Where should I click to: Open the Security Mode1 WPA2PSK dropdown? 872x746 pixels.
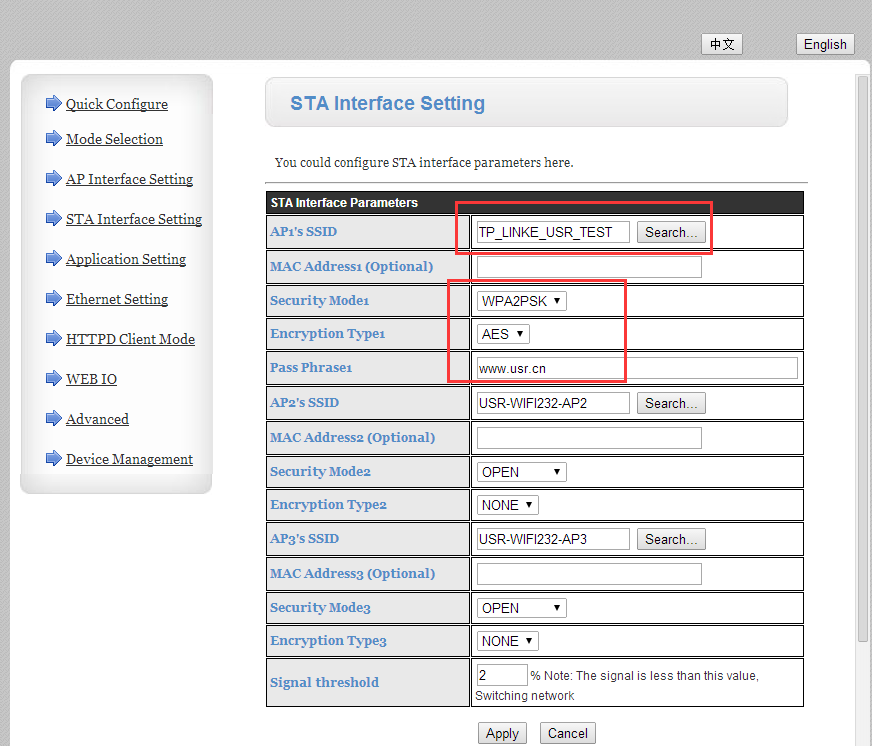click(x=521, y=301)
